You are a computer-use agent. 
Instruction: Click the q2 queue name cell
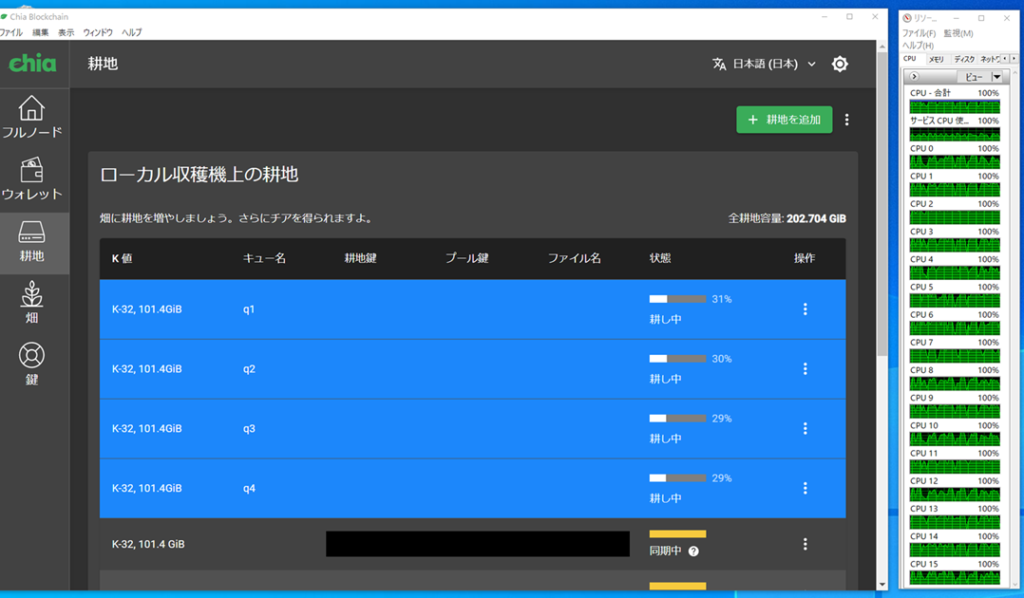[x=249, y=369]
